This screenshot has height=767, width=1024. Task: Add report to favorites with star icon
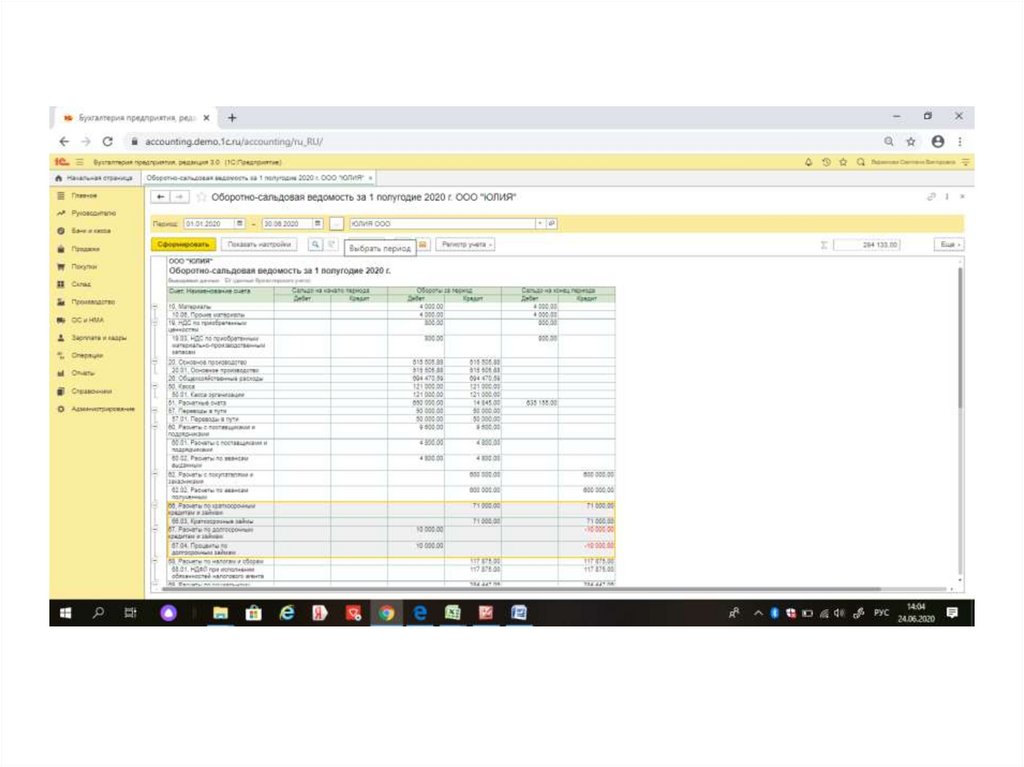(201, 197)
